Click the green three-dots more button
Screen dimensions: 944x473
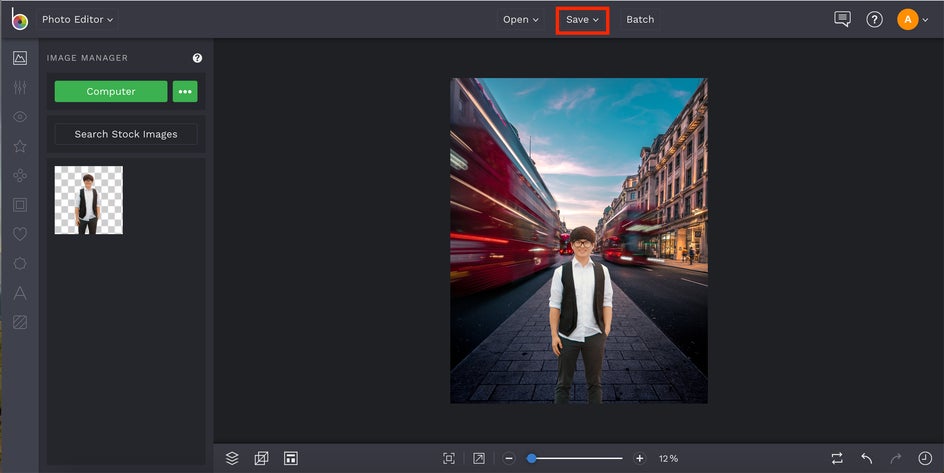pyautogui.click(x=185, y=91)
